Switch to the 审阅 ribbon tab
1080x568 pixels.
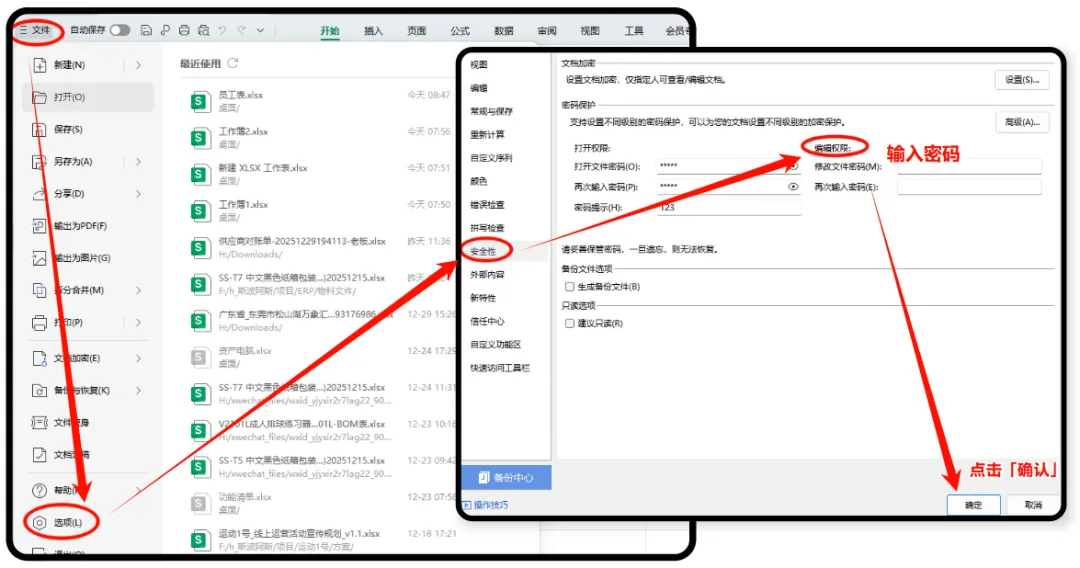point(547,31)
